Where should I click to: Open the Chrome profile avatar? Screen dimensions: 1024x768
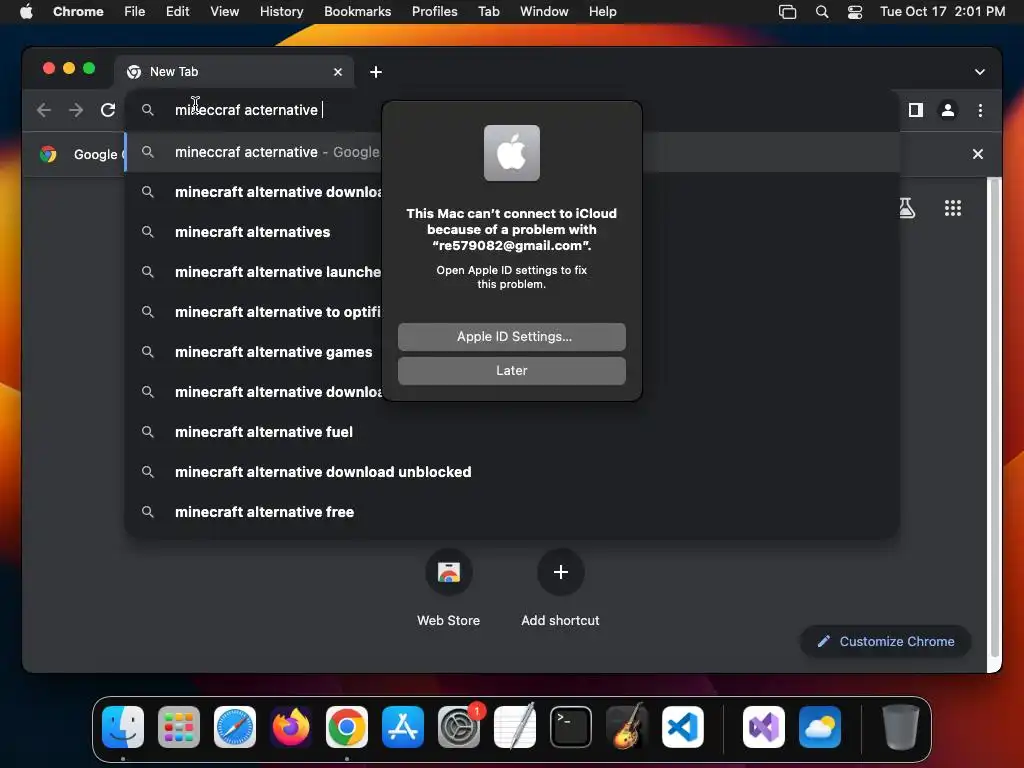click(948, 110)
